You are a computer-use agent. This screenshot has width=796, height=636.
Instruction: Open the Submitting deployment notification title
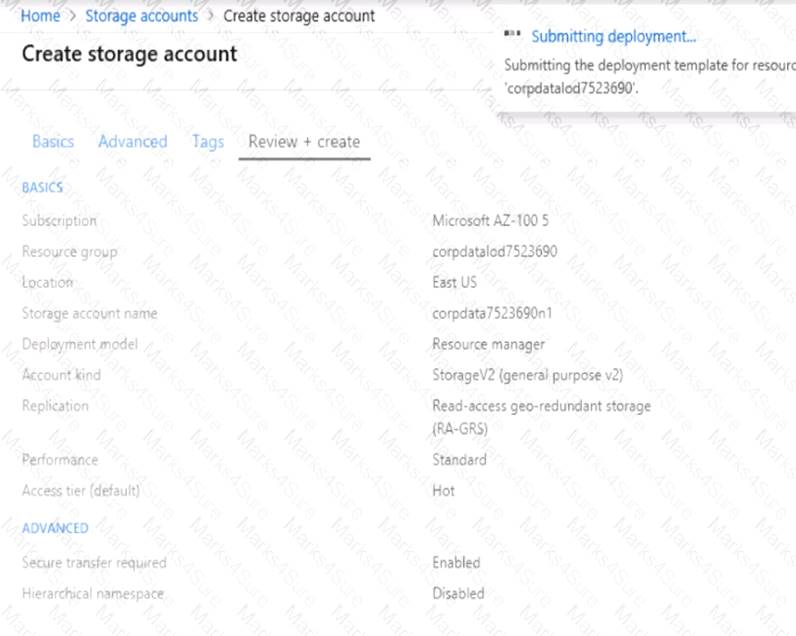click(613, 37)
